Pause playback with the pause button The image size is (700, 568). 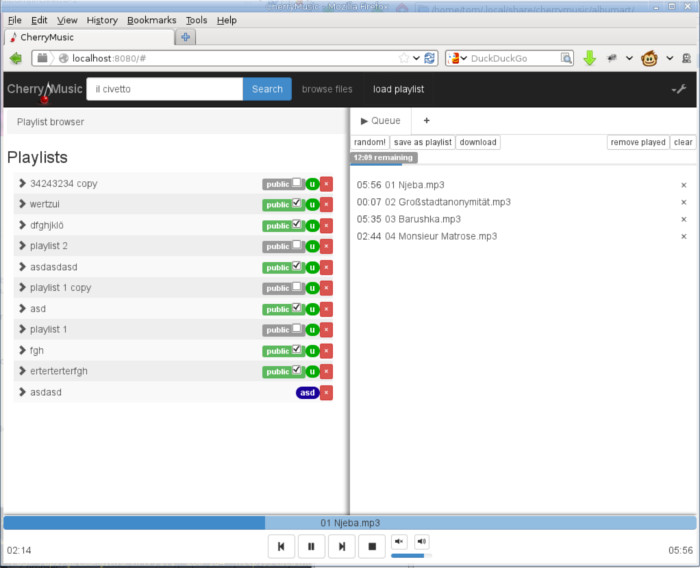[311, 546]
